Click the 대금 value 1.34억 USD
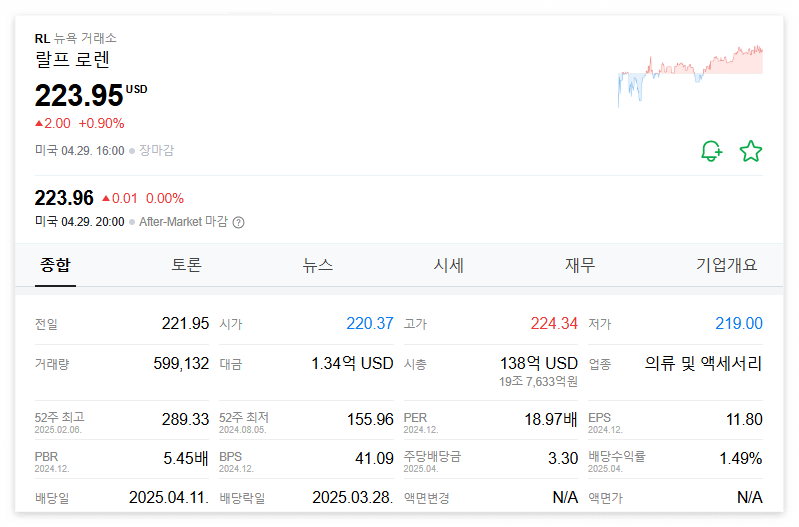The height and width of the screenshot is (527, 799). pyautogui.click(x=353, y=363)
